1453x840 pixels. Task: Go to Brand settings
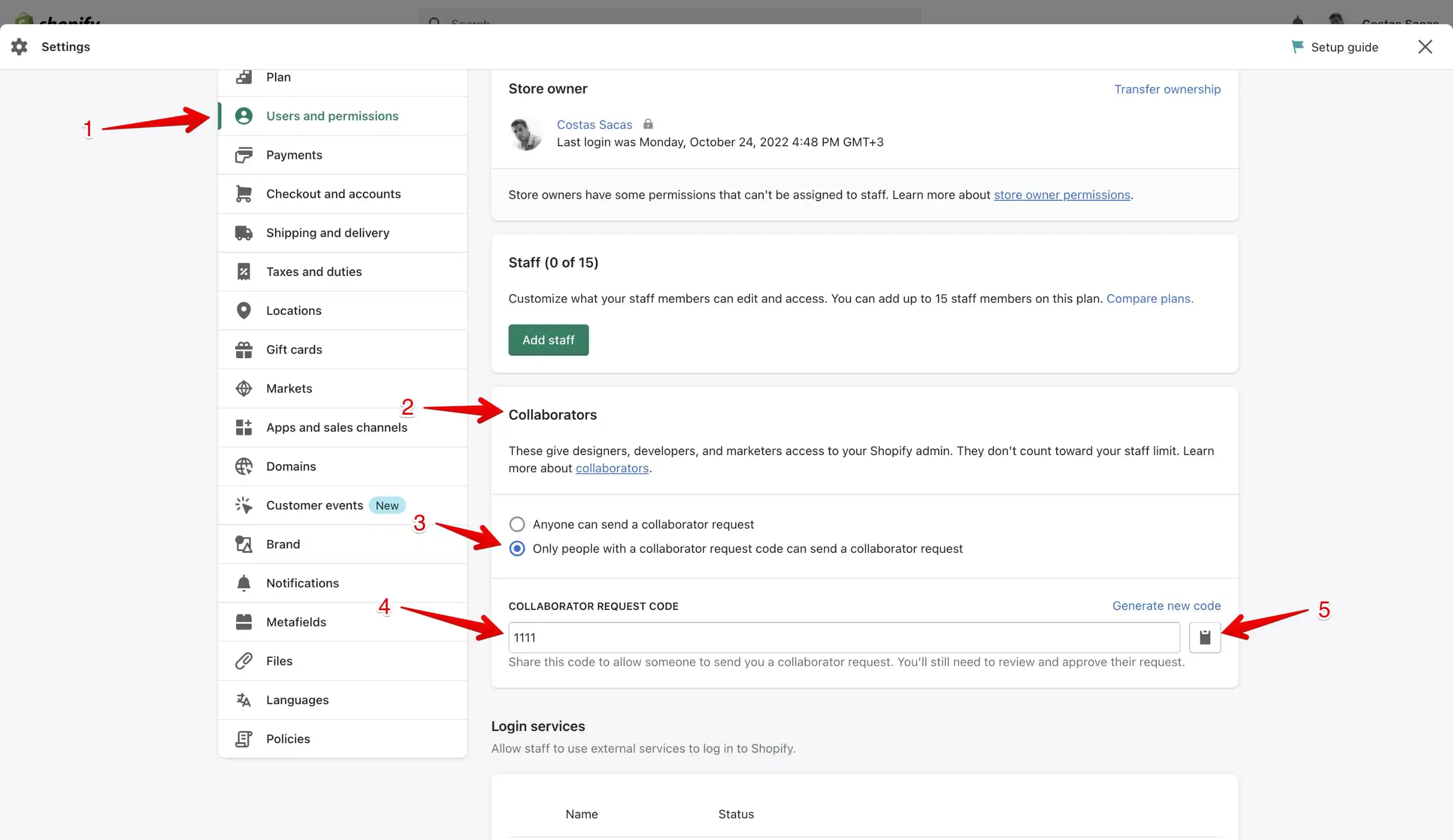click(343, 544)
